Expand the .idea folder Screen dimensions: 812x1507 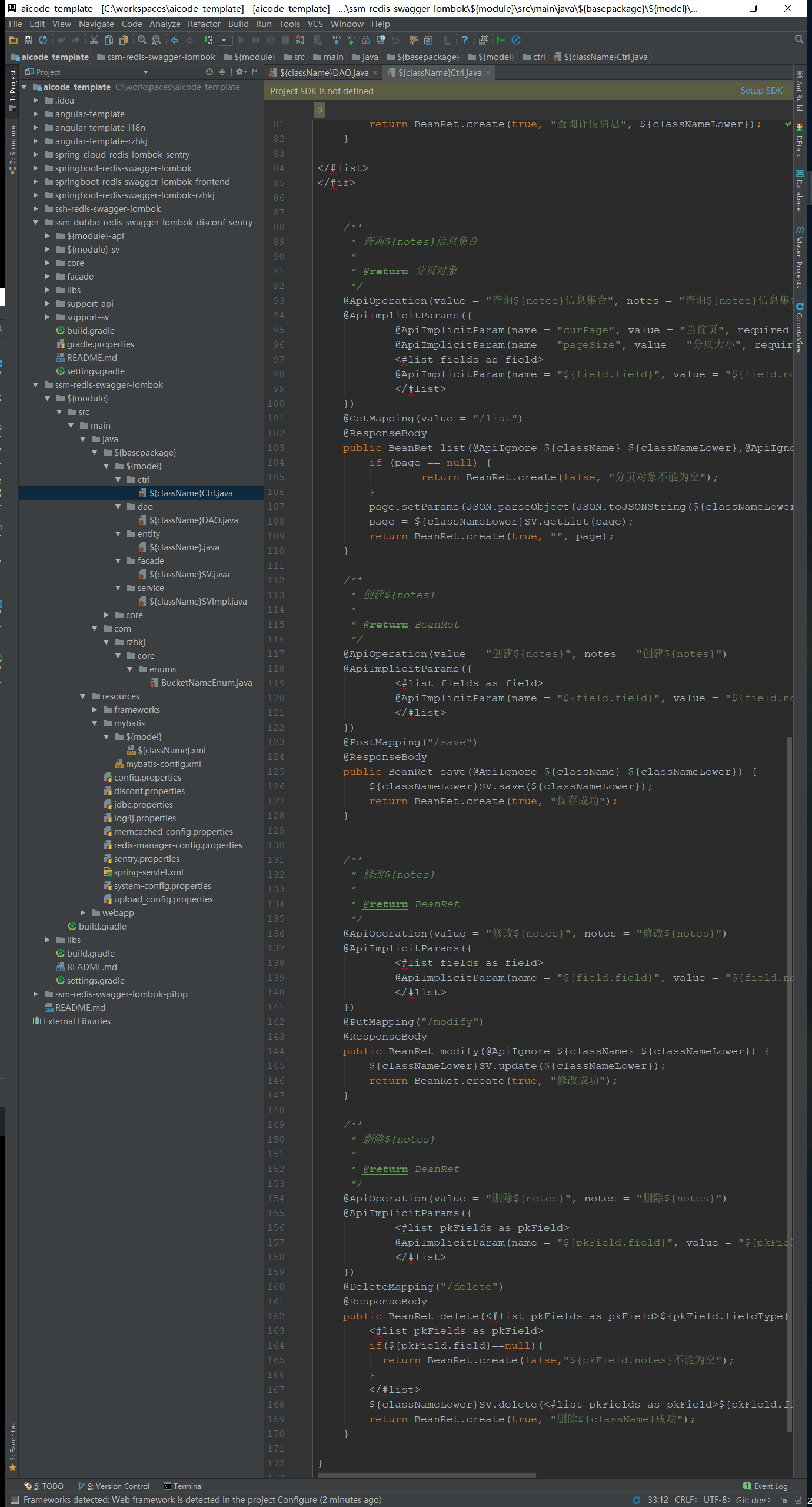point(35,100)
